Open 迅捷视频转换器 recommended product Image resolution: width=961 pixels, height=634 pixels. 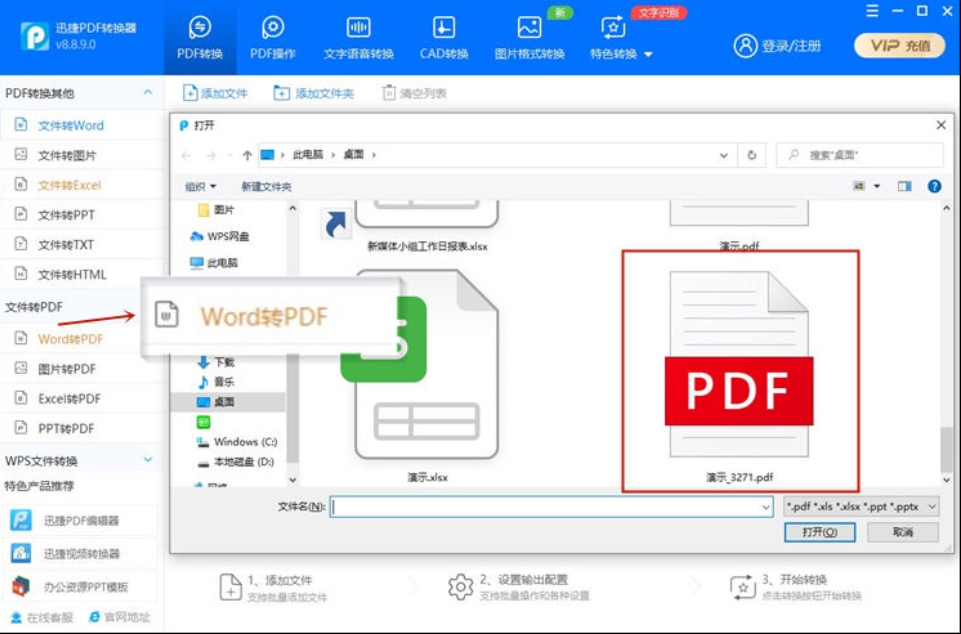(80, 554)
